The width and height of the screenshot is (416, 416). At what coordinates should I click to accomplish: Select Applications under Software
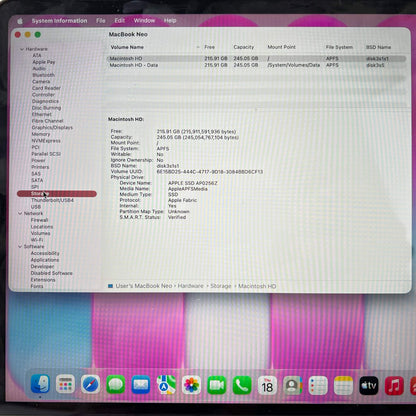(45, 260)
